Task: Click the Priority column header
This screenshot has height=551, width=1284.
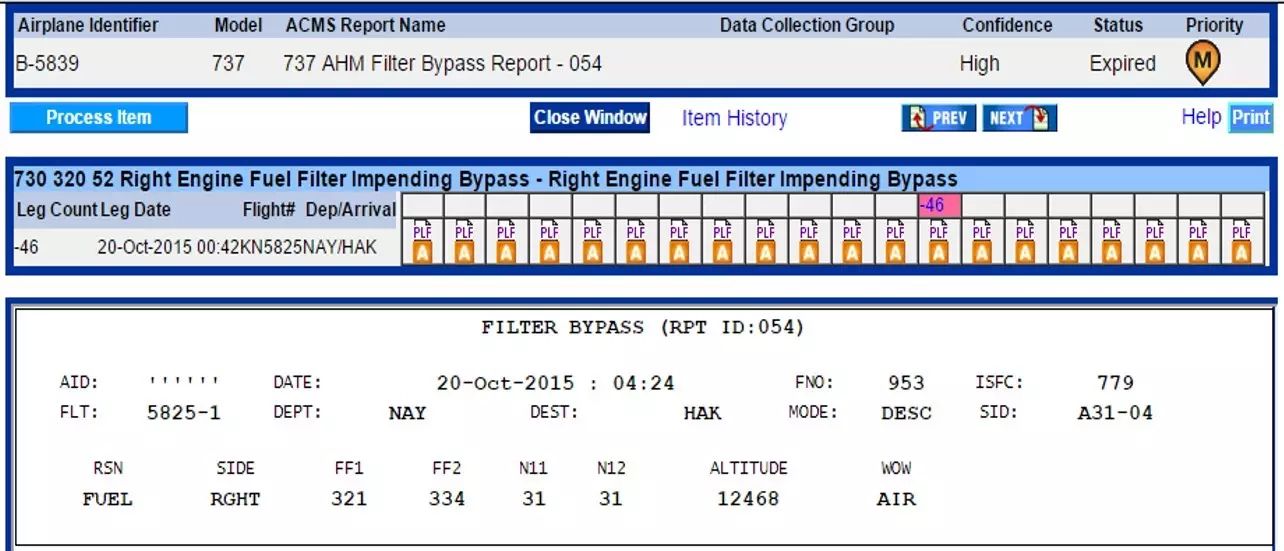Action: pos(1214,26)
